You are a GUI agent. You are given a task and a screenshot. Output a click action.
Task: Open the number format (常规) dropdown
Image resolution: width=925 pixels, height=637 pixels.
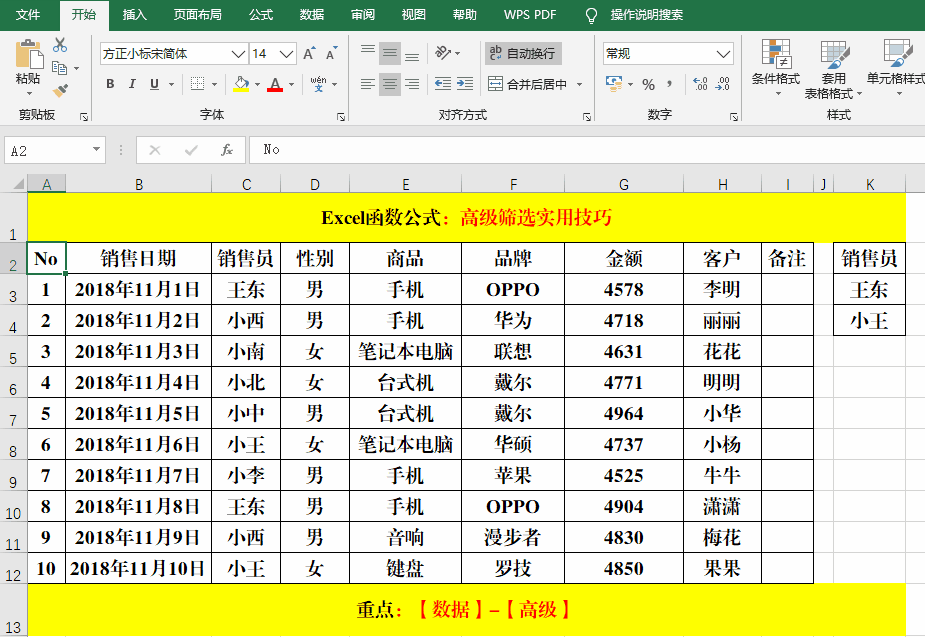point(722,54)
